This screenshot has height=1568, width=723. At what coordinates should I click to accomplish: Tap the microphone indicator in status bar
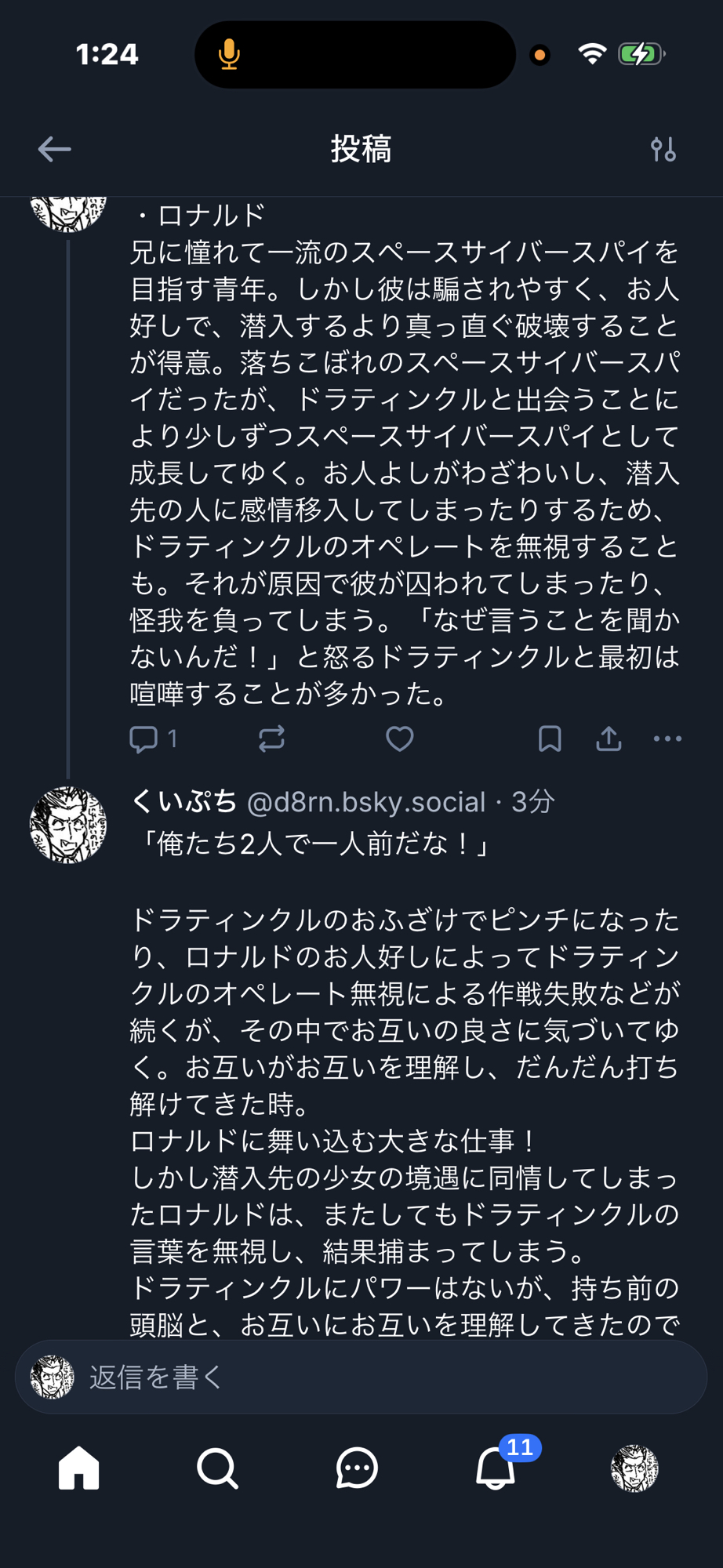(x=229, y=55)
